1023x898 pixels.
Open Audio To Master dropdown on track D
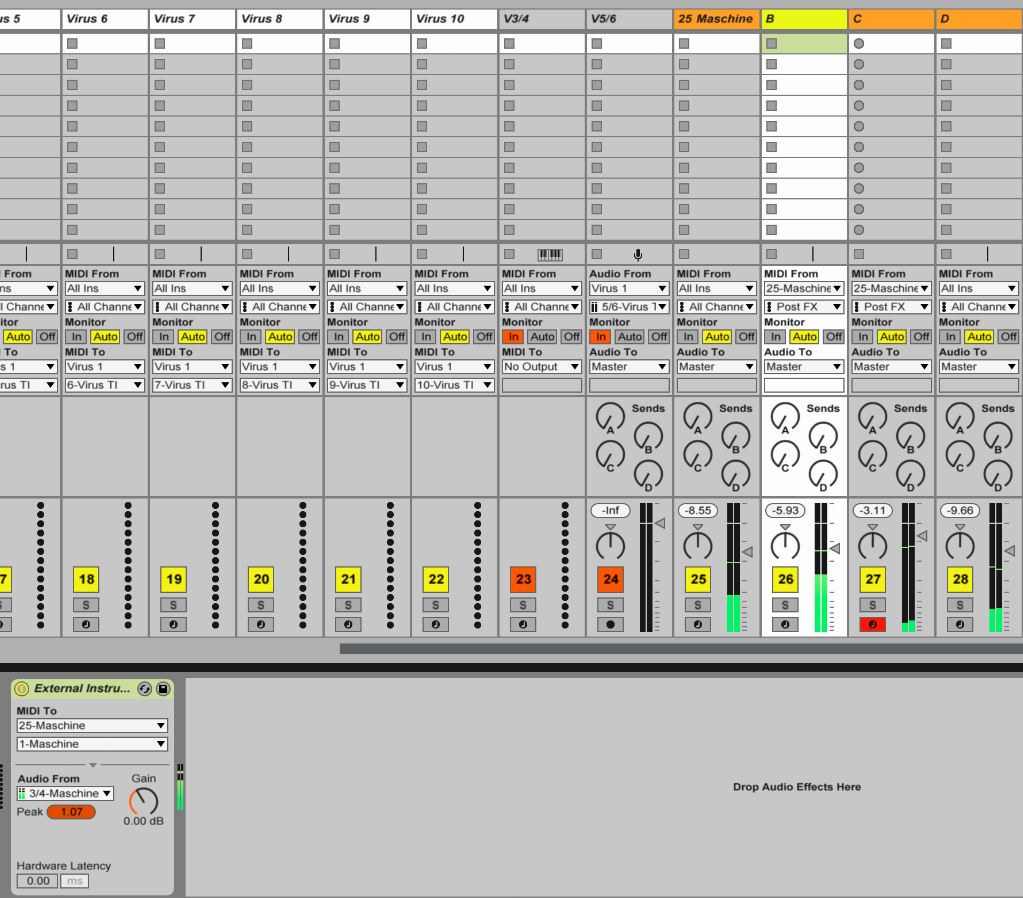coord(979,367)
